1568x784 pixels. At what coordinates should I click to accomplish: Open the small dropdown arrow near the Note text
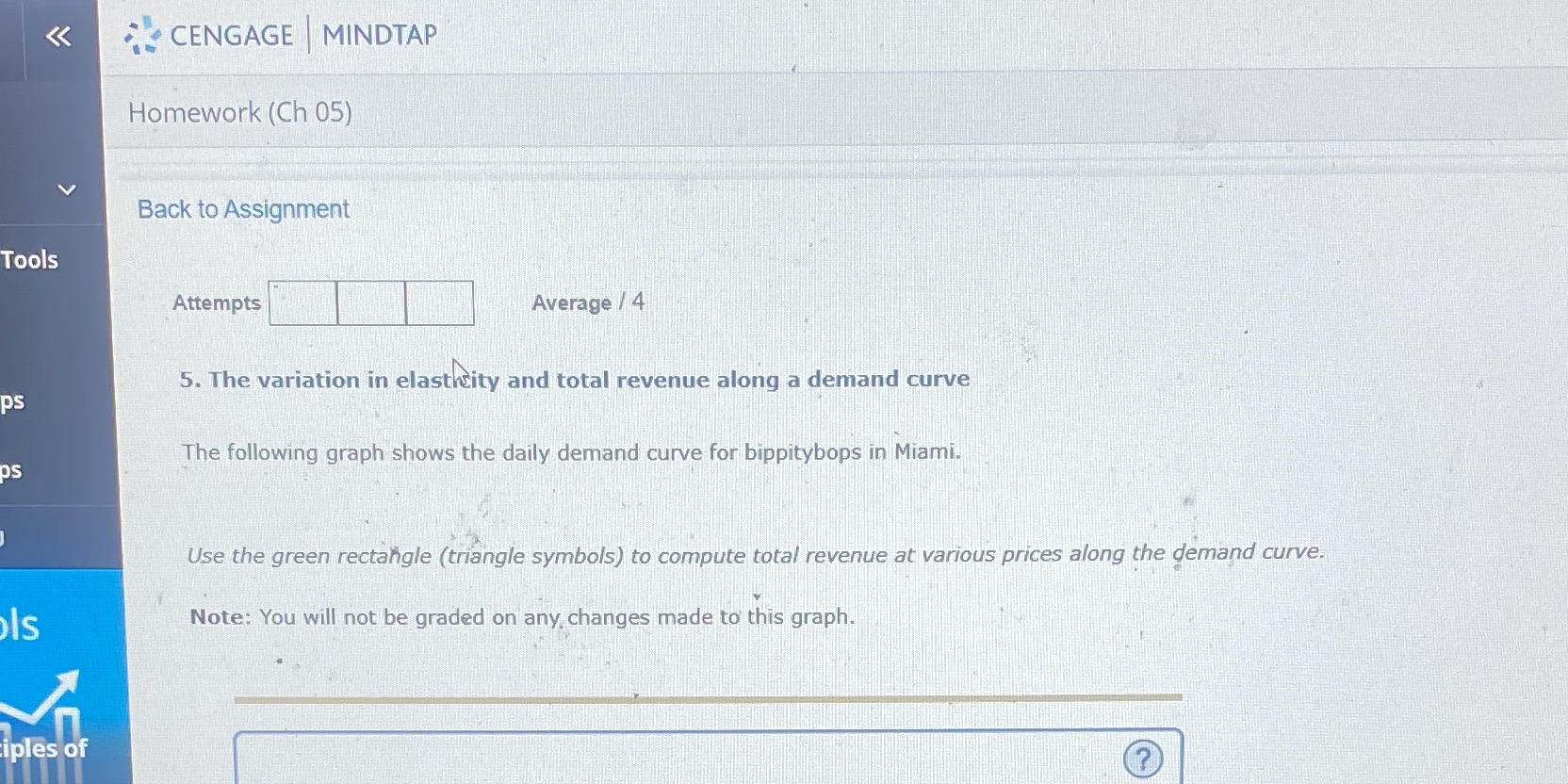pos(757,596)
